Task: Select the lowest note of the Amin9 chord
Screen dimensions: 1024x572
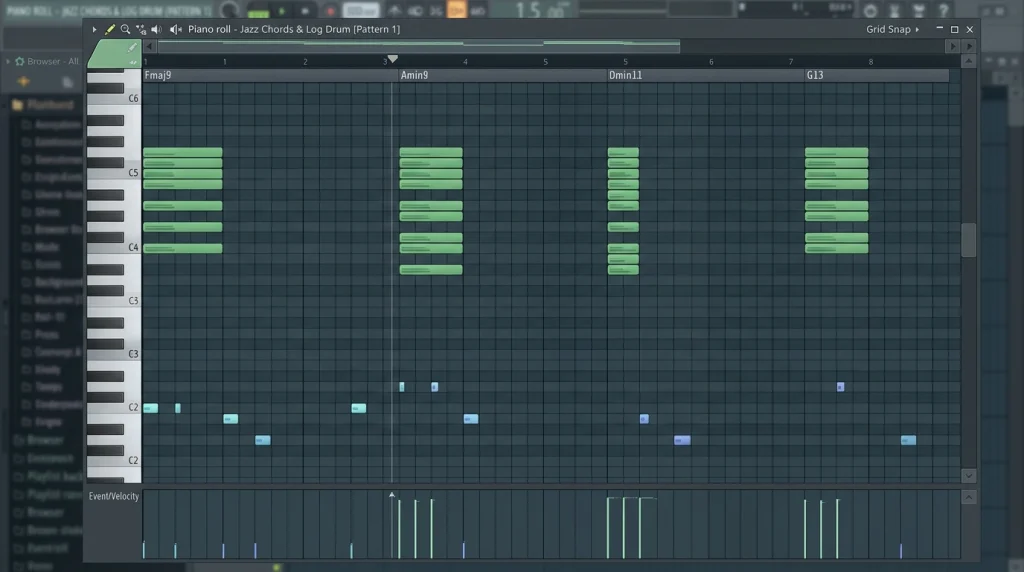Action: 431,270
